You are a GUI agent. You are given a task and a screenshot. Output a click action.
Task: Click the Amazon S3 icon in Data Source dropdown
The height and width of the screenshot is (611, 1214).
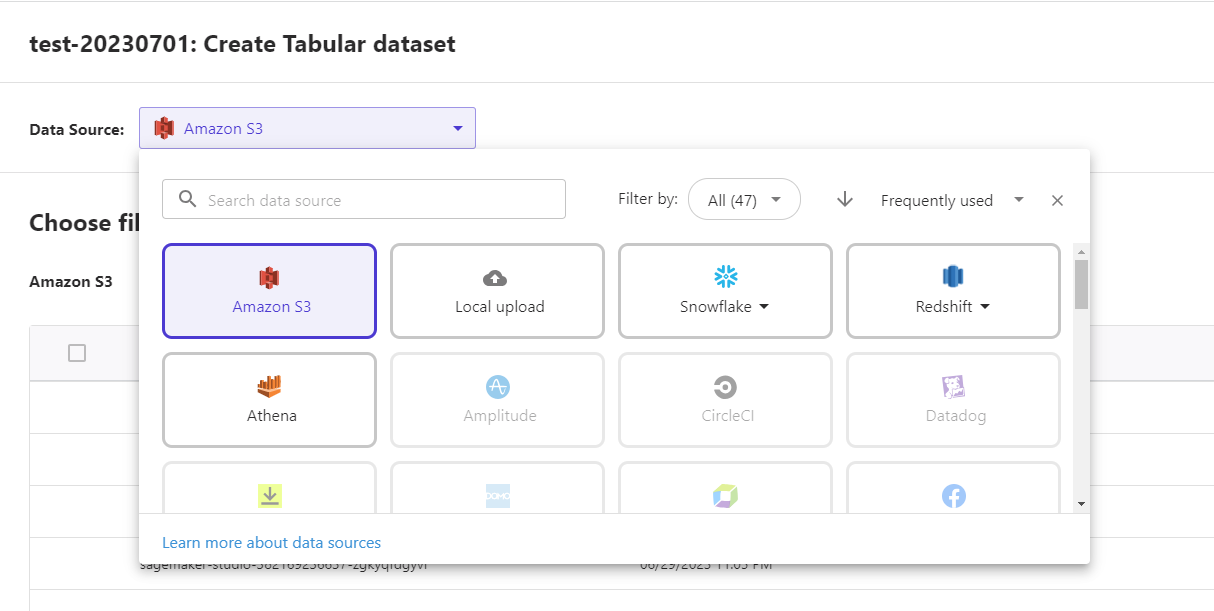(x=164, y=128)
